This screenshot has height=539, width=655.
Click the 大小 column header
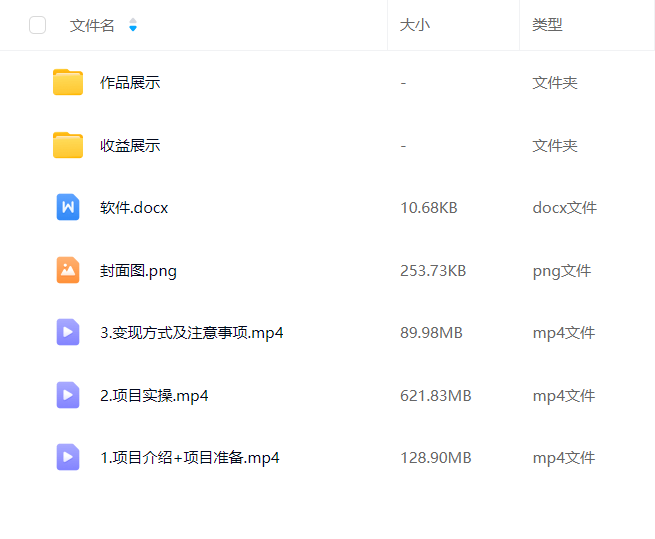415,25
